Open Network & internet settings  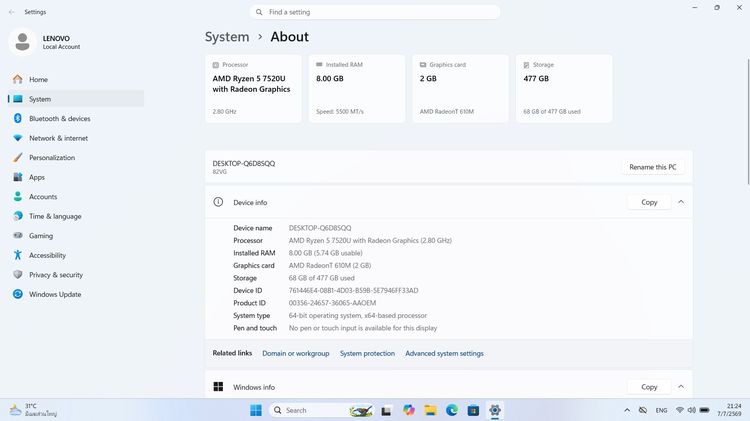point(58,138)
